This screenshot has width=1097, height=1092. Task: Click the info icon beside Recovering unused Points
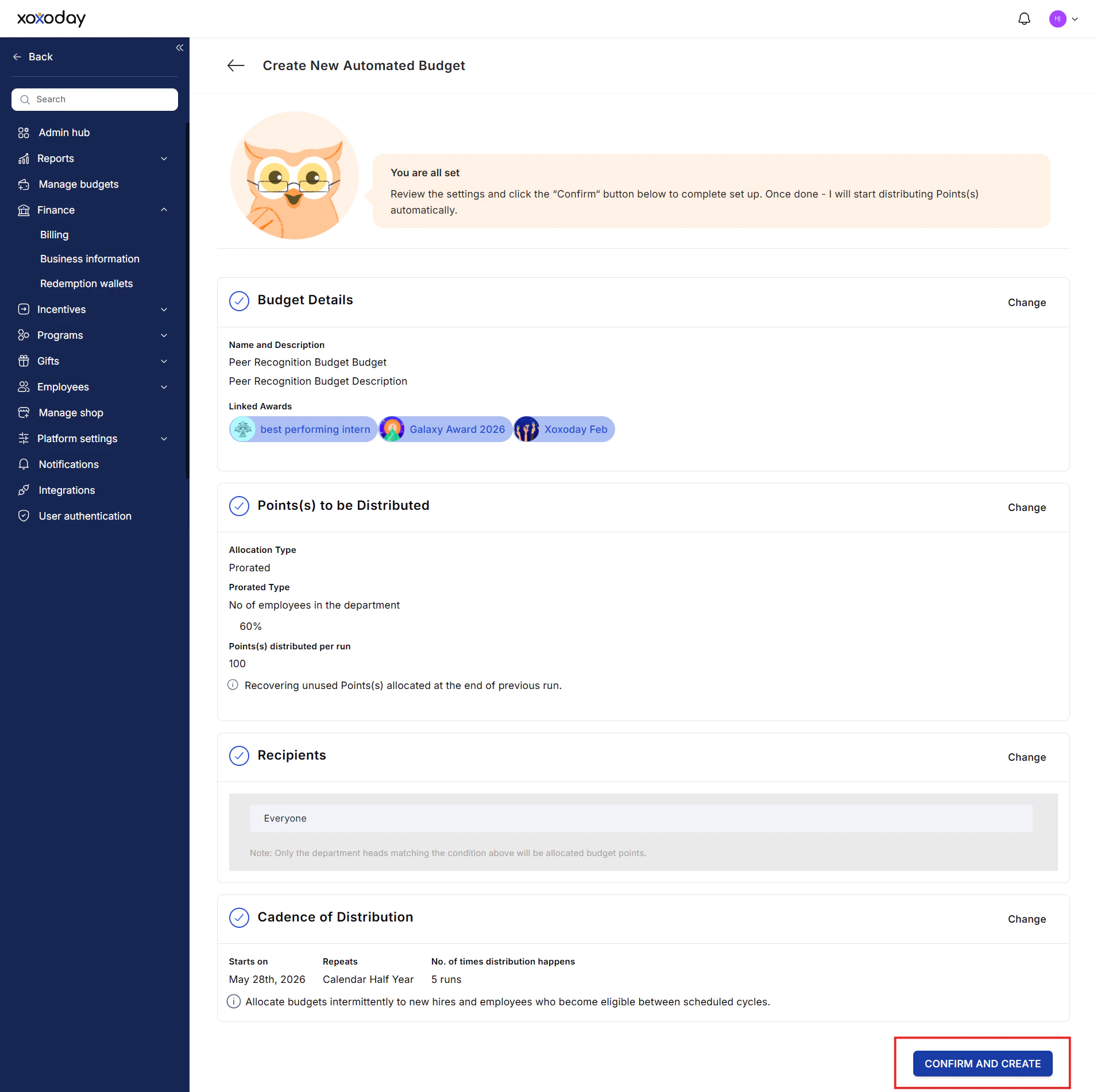click(233, 685)
